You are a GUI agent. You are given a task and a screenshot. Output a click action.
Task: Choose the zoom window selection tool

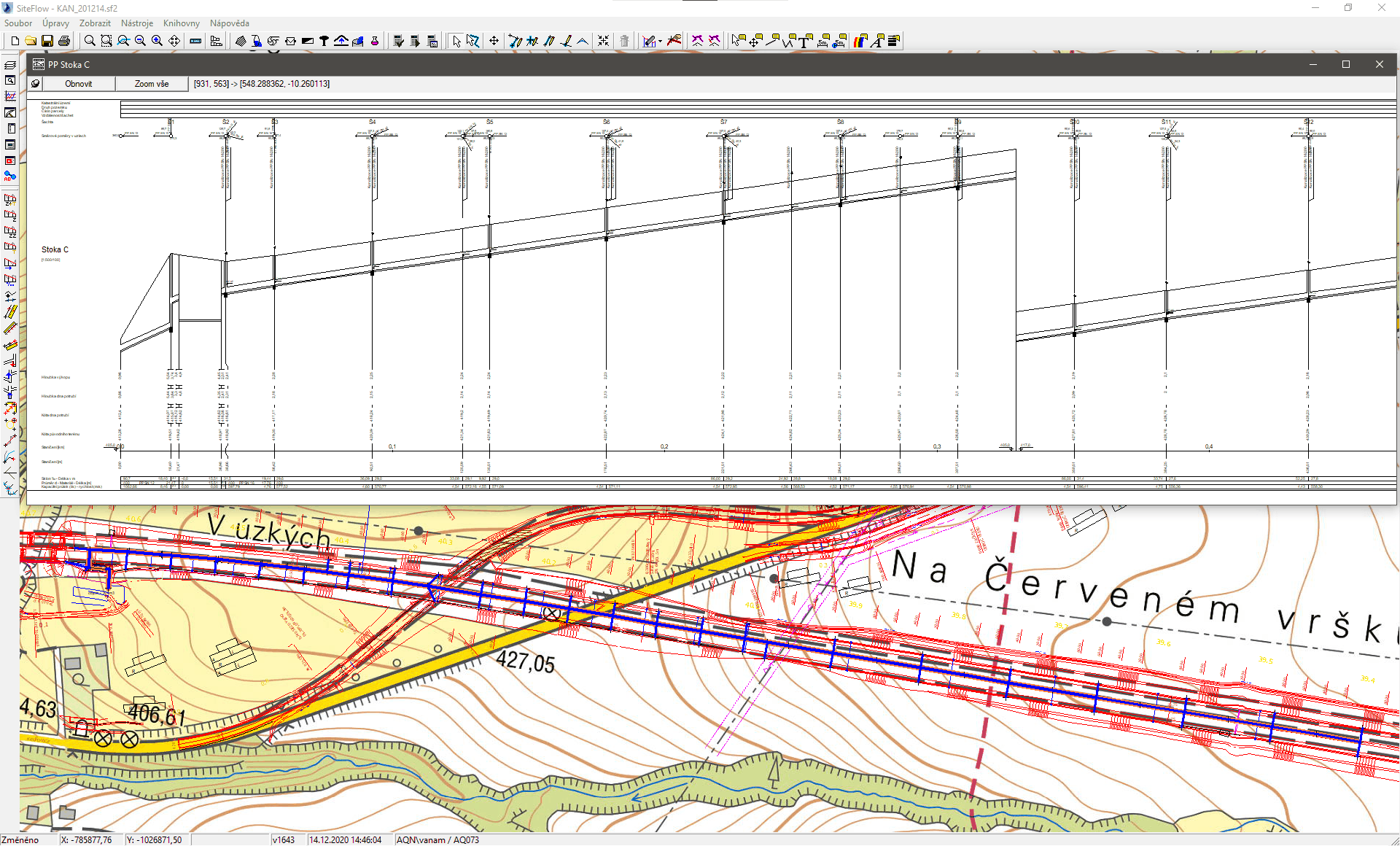click(106, 41)
